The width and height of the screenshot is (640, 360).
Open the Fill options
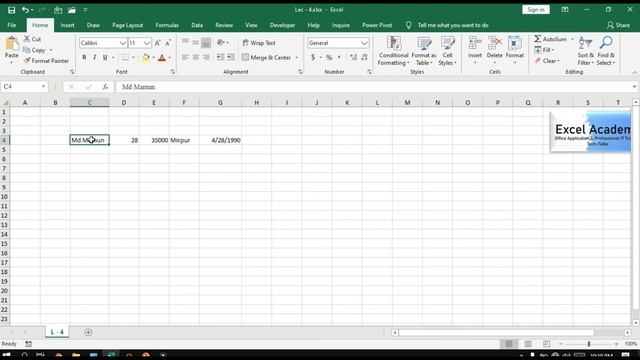tap(544, 50)
